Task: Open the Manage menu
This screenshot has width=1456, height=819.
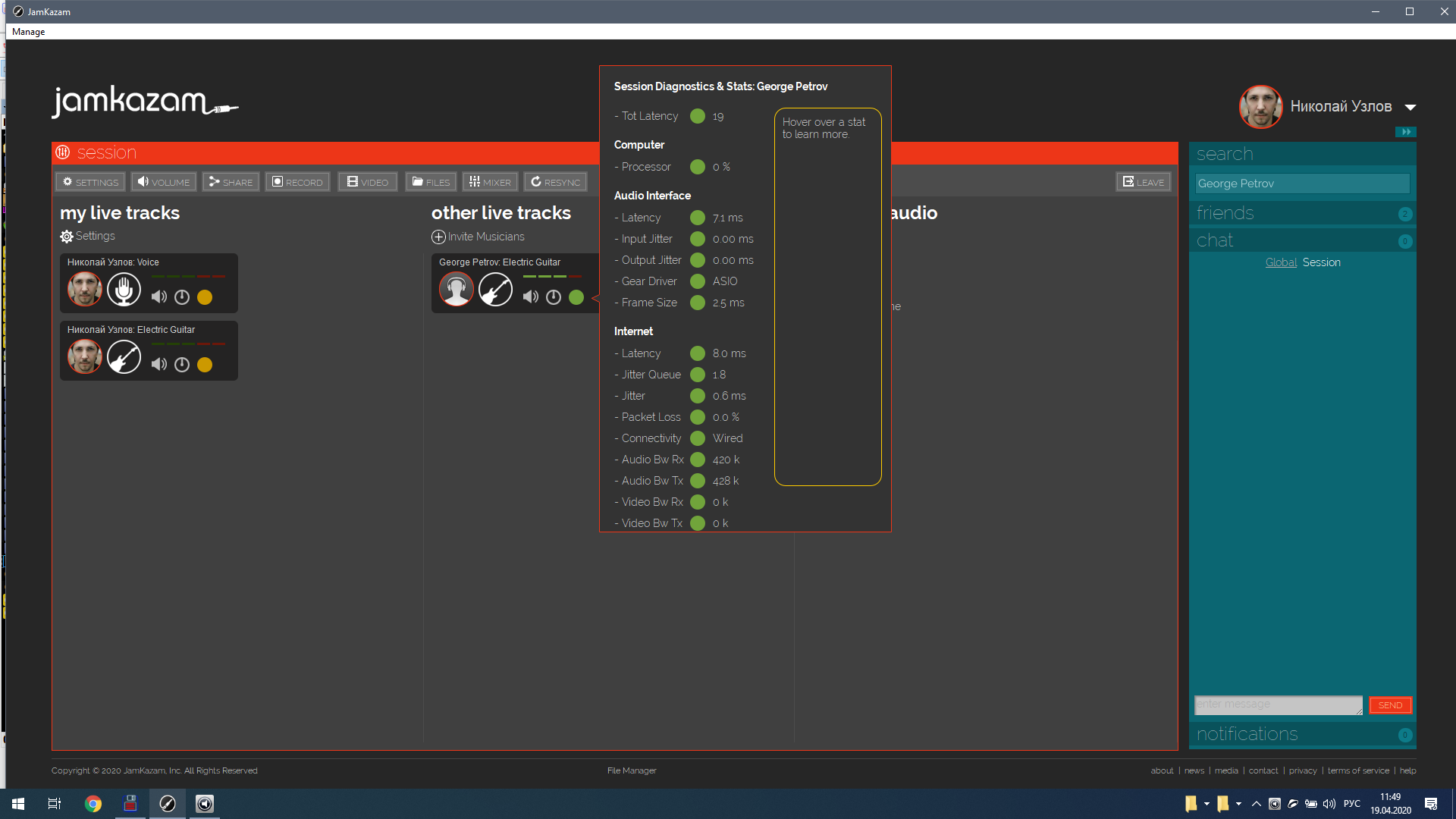Action: click(x=29, y=32)
